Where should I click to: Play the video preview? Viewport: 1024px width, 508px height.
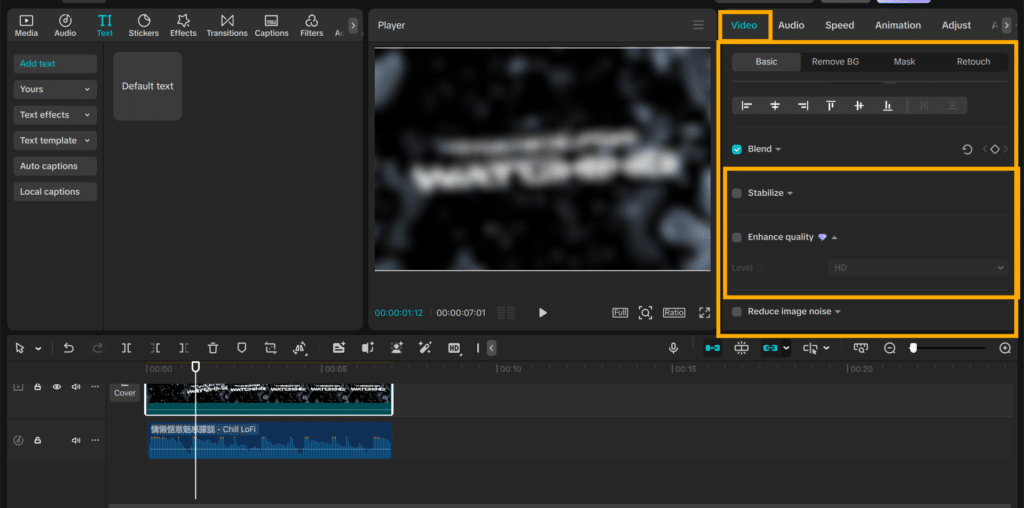(543, 313)
